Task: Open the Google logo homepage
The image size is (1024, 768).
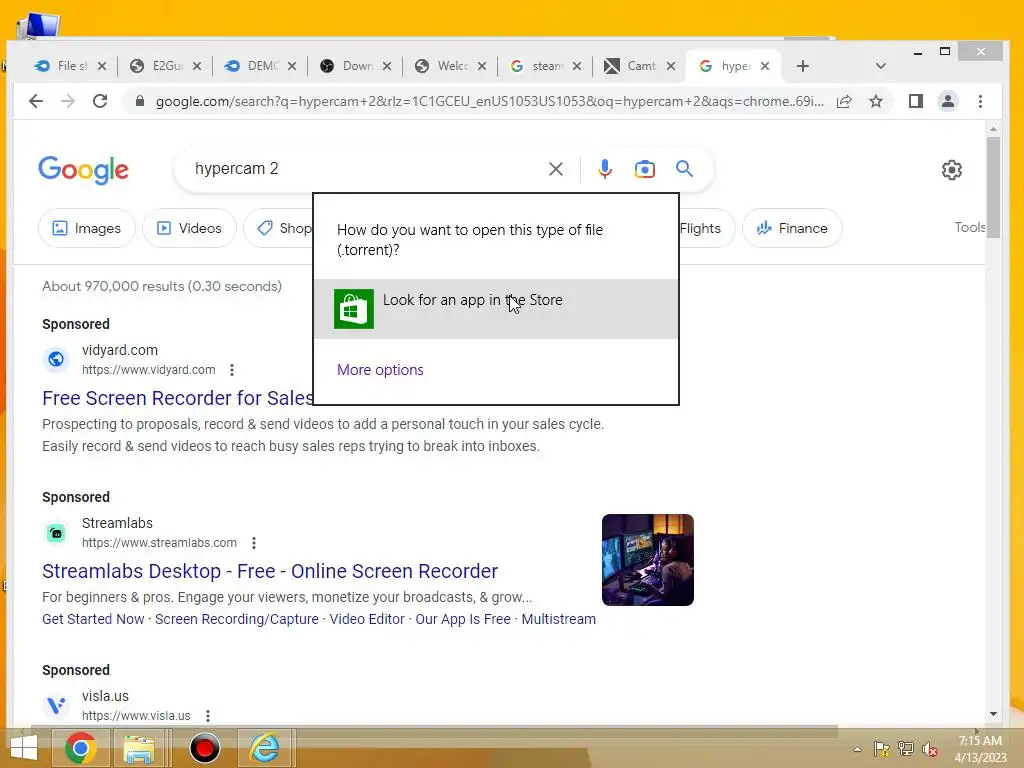Action: click(x=84, y=170)
